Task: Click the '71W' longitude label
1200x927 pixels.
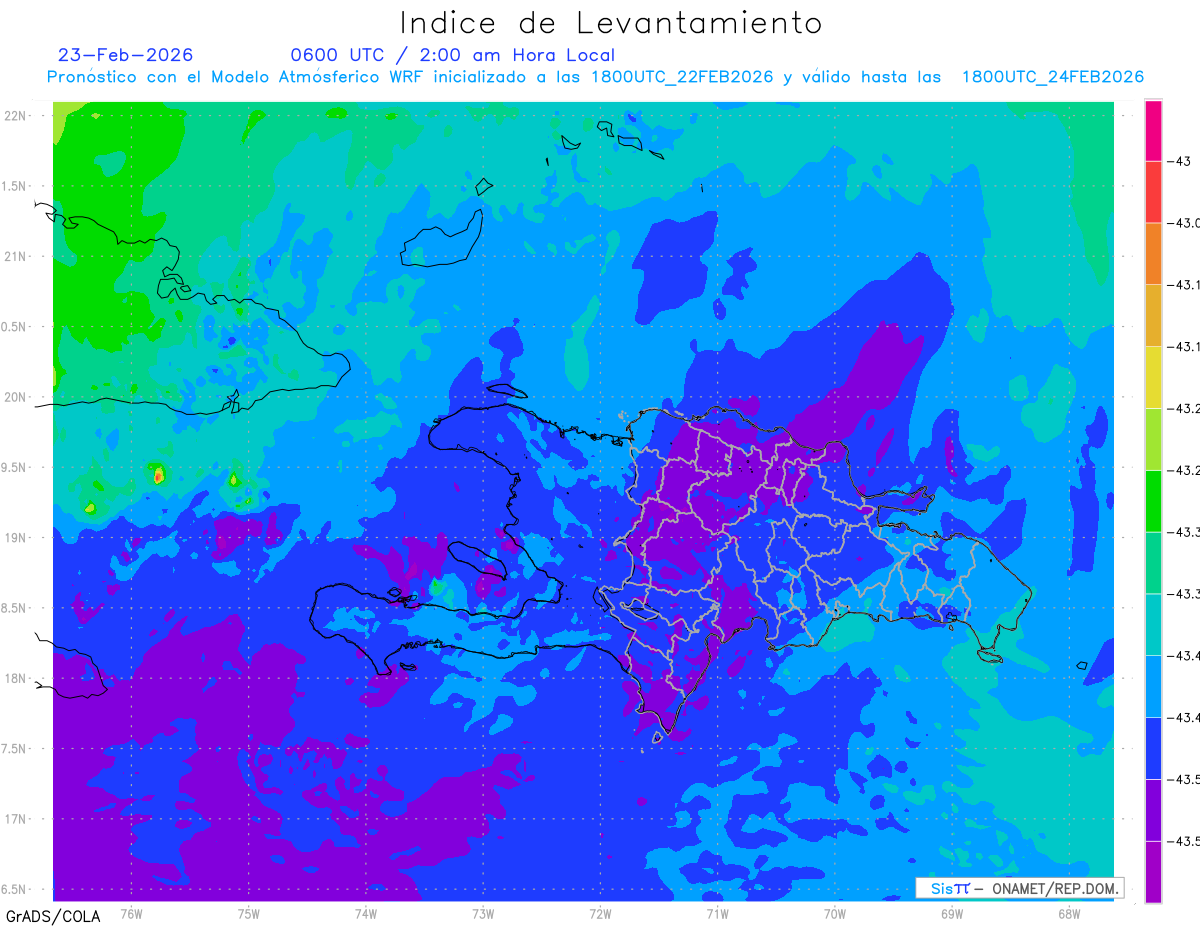Action: click(x=717, y=914)
